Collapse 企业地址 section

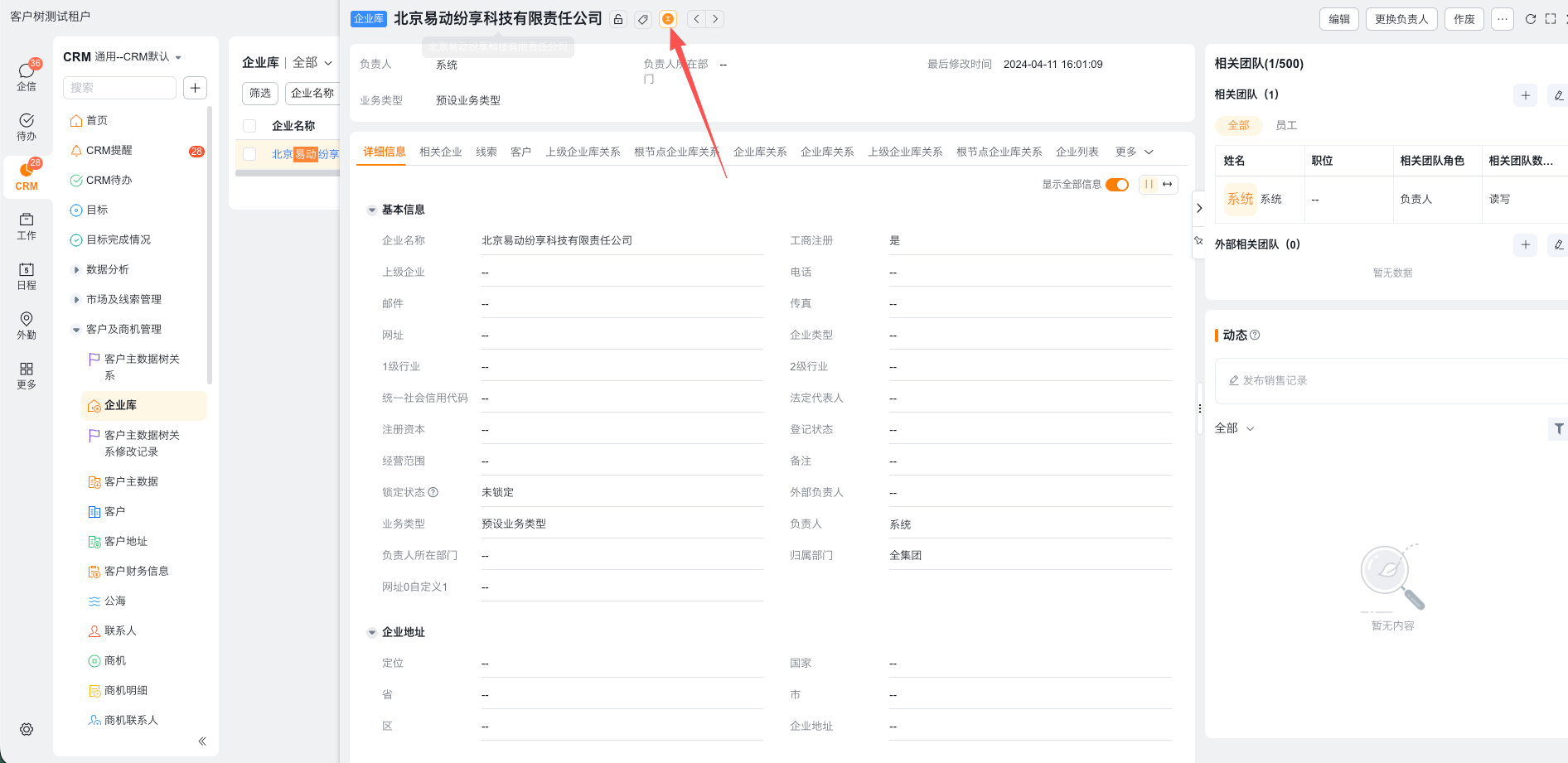372,633
